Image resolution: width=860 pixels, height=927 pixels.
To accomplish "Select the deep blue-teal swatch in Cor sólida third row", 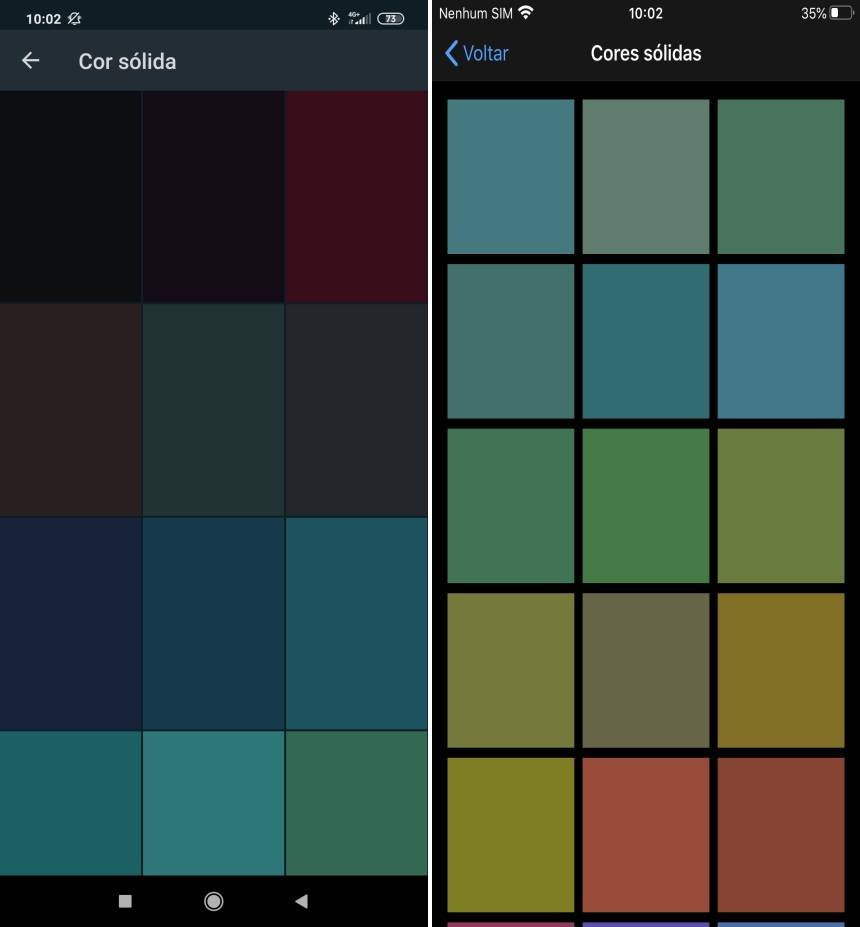I will 213,624.
